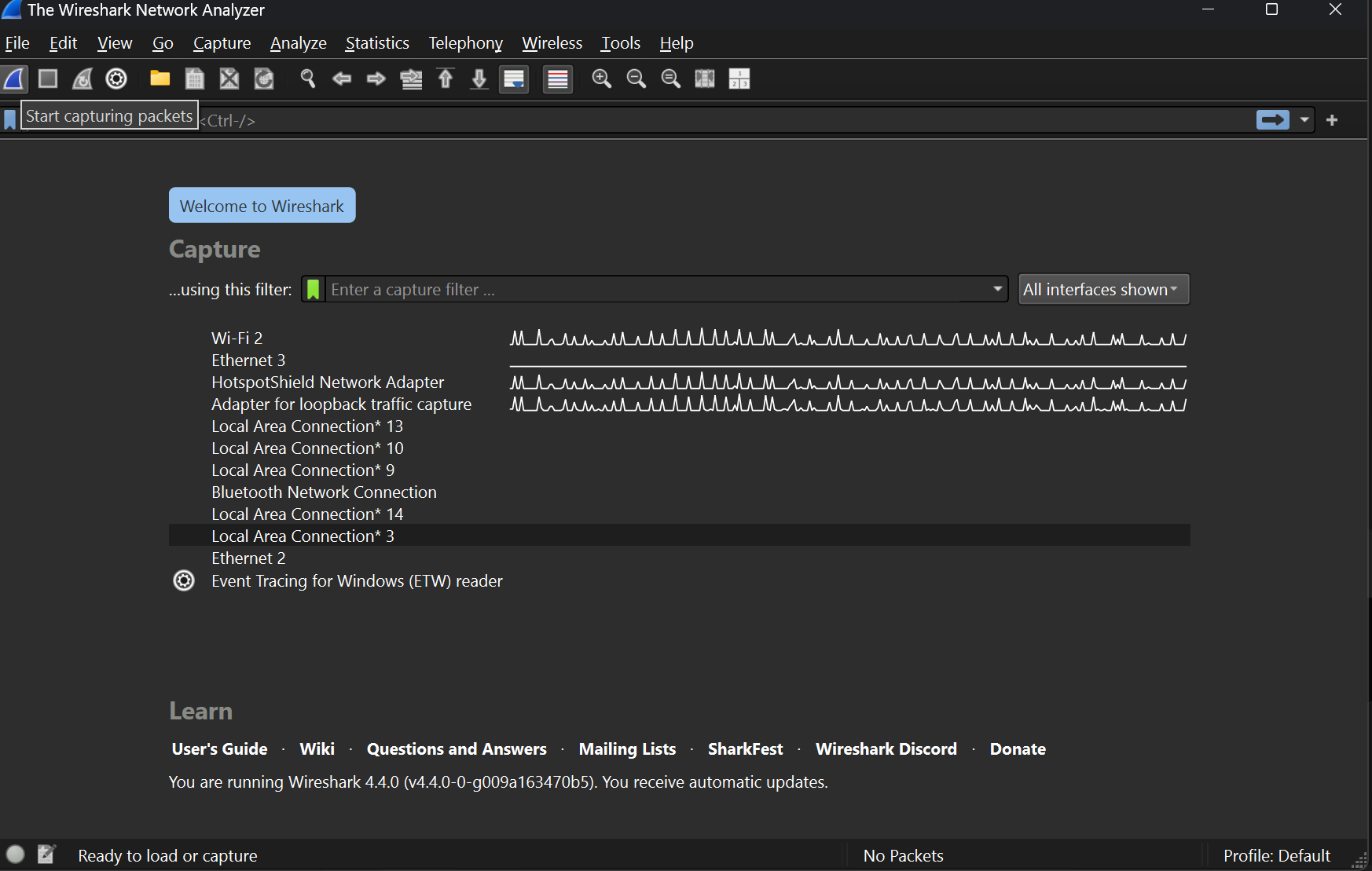Toggle automatic scrolling during live capture

click(514, 79)
